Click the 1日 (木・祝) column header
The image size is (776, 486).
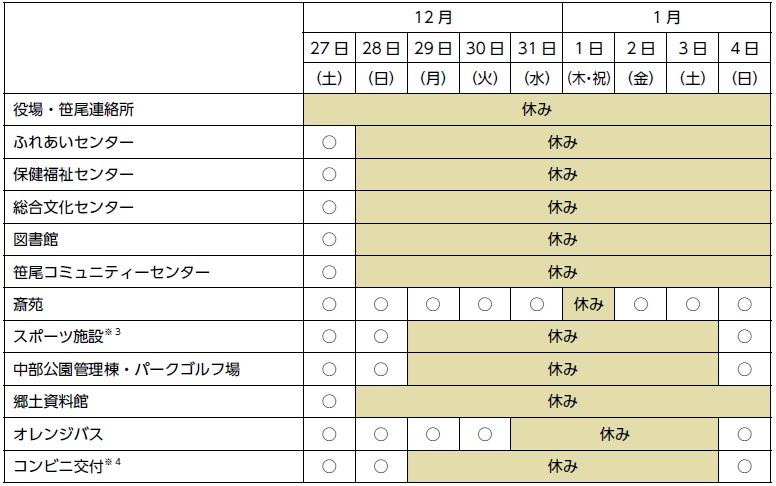point(588,62)
